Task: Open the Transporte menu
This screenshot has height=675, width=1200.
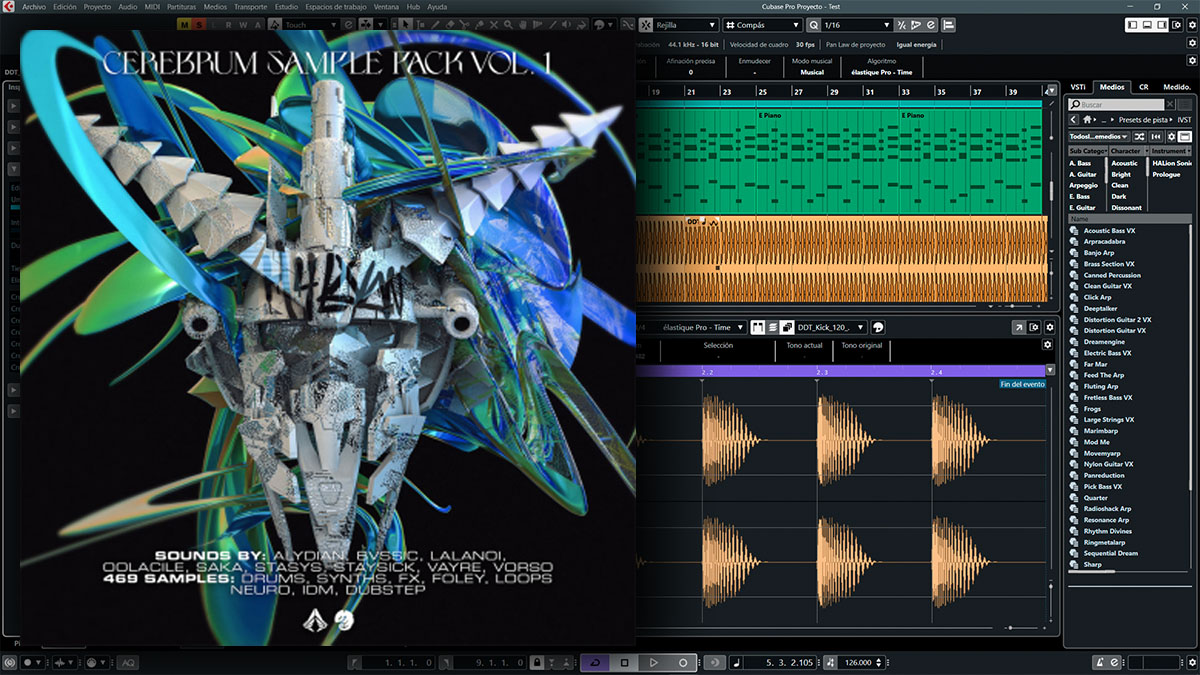Action: point(250,6)
